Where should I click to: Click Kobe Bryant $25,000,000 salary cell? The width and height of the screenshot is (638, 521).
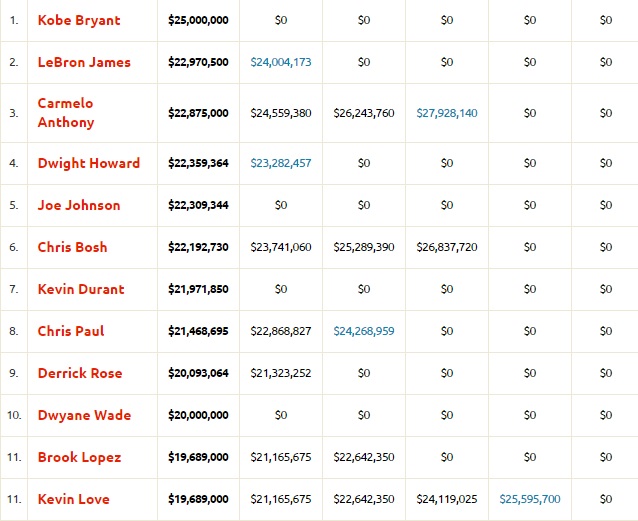click(x=198, y=20)
